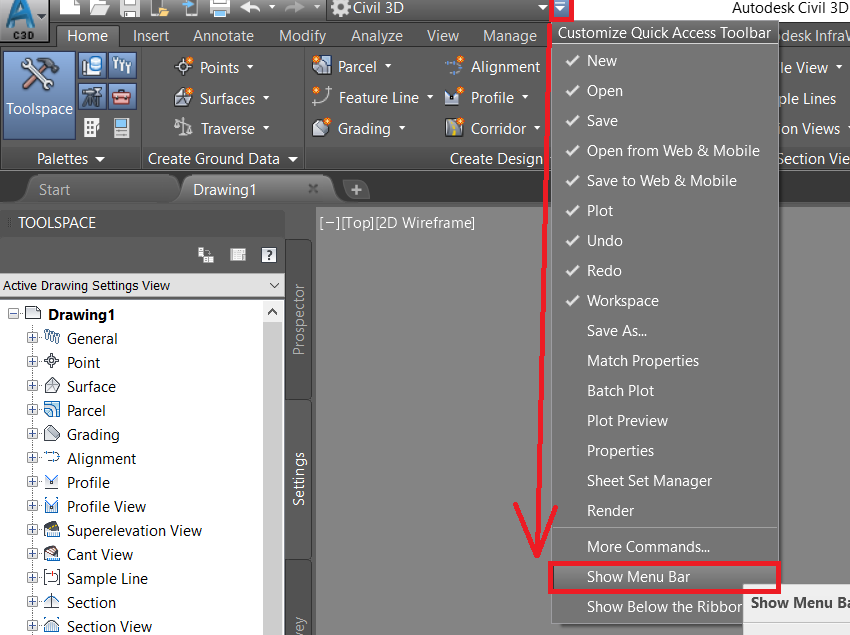Click the Surfaces tool icon
This screenshot has width=850, height=635.
(x=184, y=98)
